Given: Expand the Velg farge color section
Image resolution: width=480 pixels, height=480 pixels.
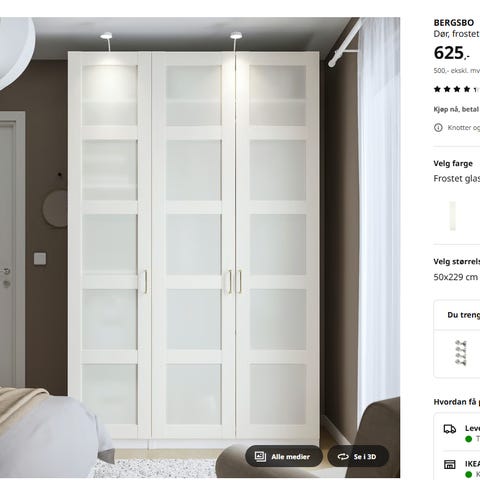Looking at the screenshot, I should tap(453, 163).
